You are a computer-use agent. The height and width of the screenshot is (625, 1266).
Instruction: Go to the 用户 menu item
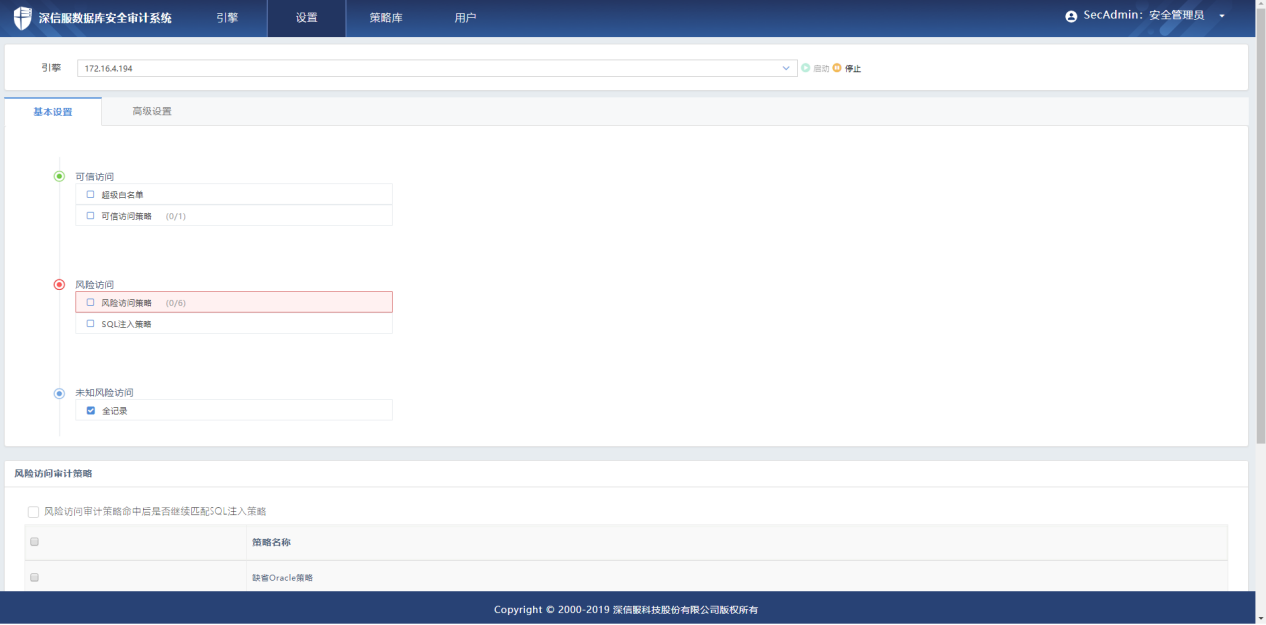(465, 18)
